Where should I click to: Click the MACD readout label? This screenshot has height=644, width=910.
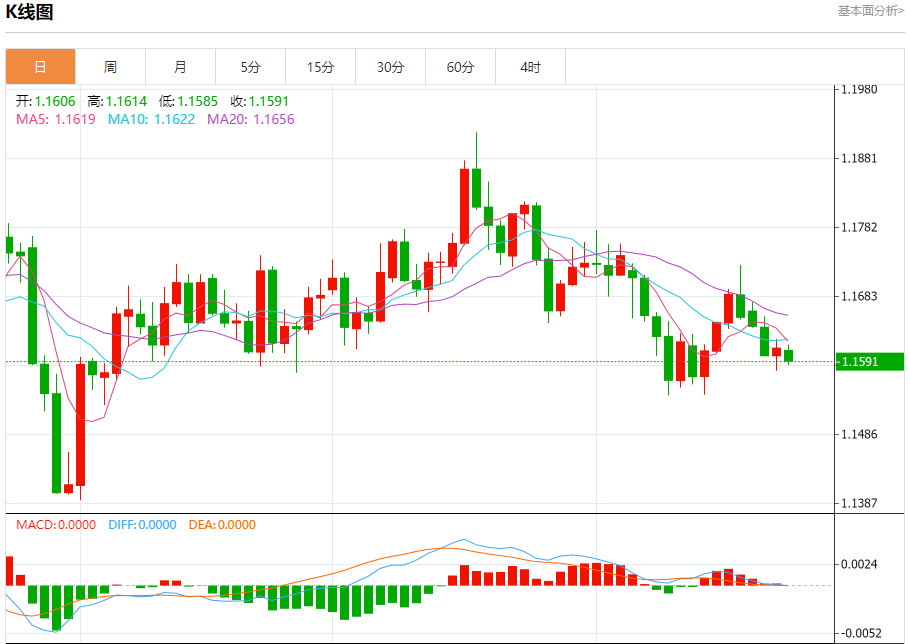tap(55, 525)
